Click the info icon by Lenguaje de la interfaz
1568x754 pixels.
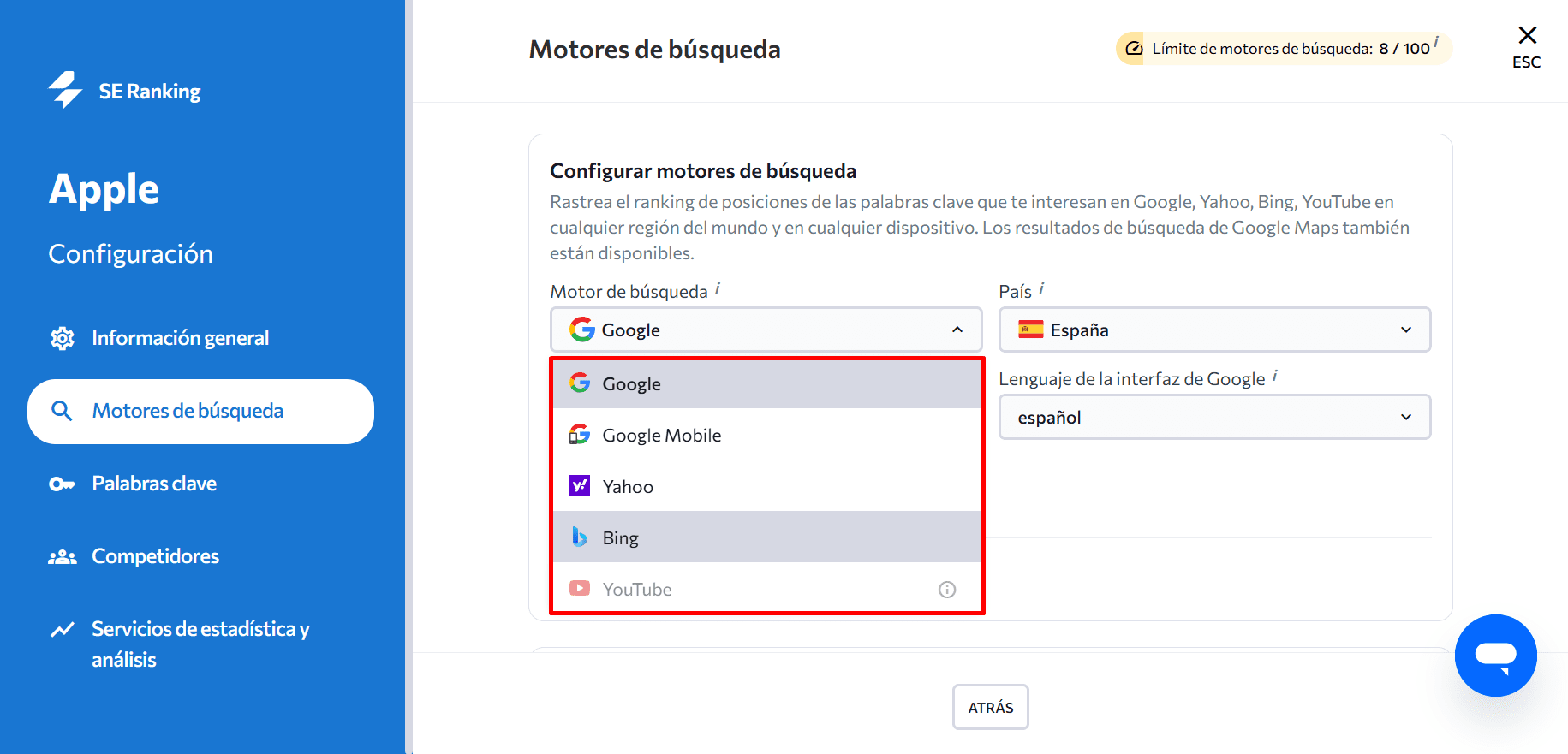[x=1275, y=376]
